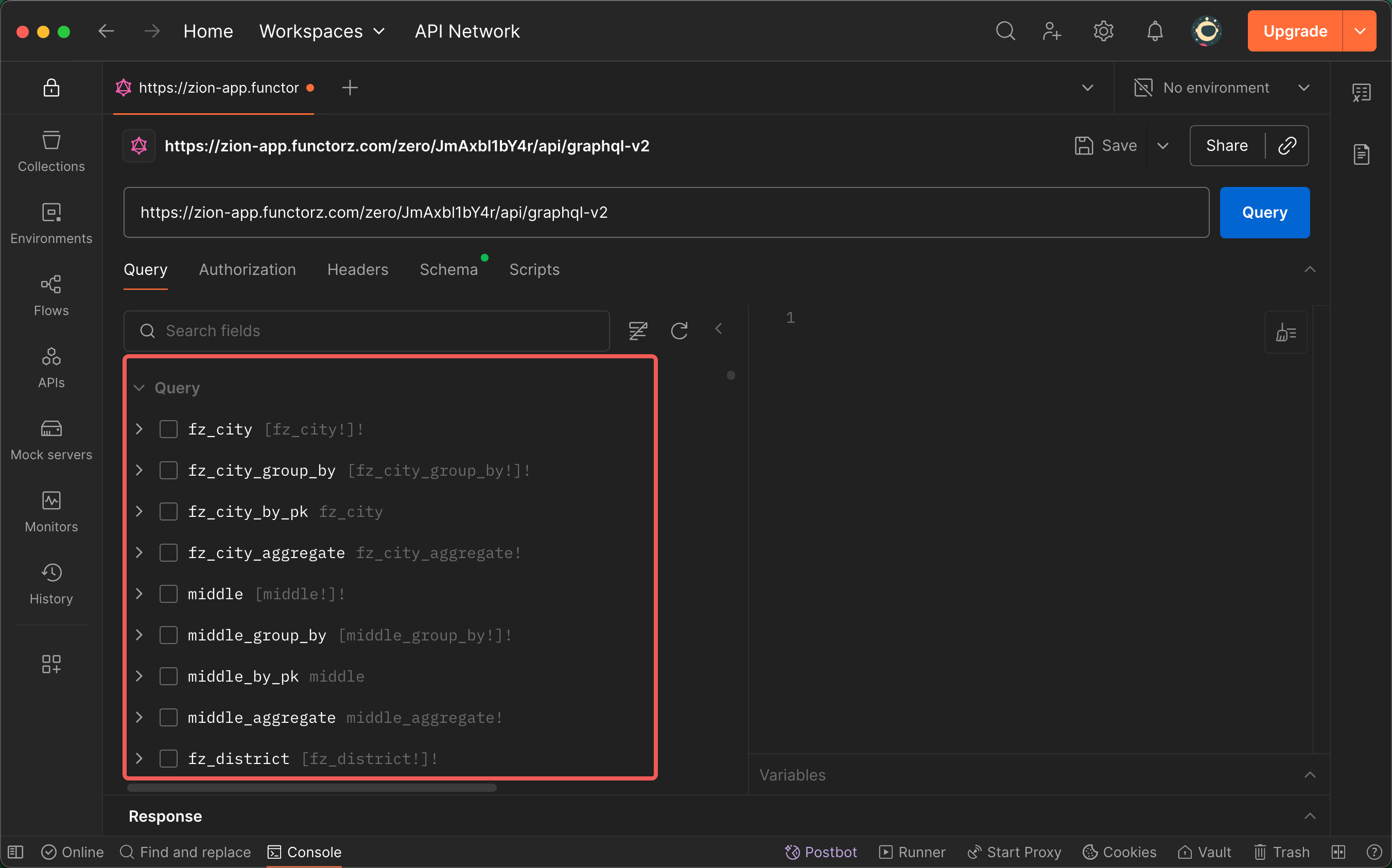The height and width of the screenshot is (868, 1392).
Task: Open Postbot in the status bar
Action: pos(821,852)
